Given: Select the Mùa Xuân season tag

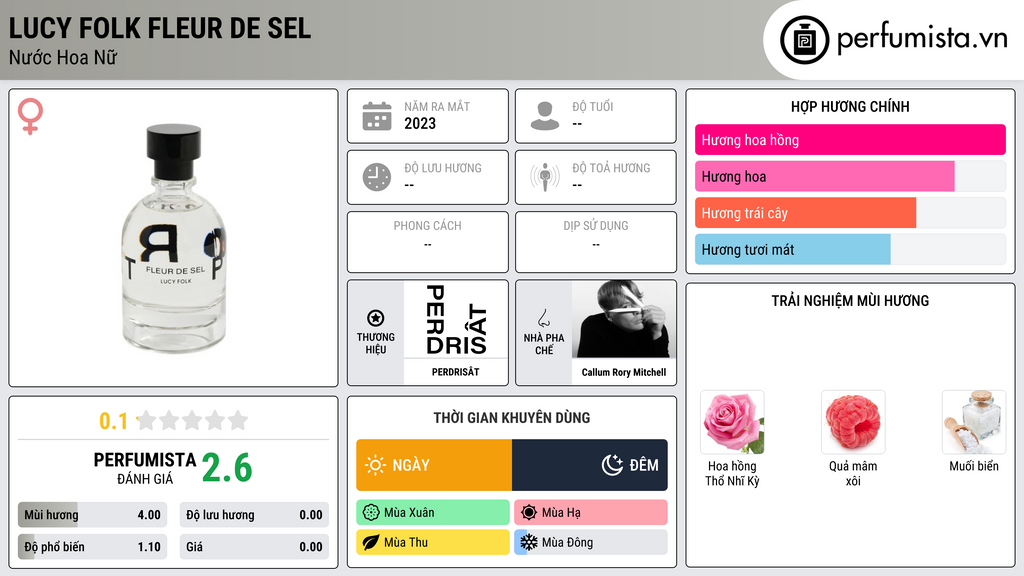Looking at the screenshot, I should coord(433,512).
